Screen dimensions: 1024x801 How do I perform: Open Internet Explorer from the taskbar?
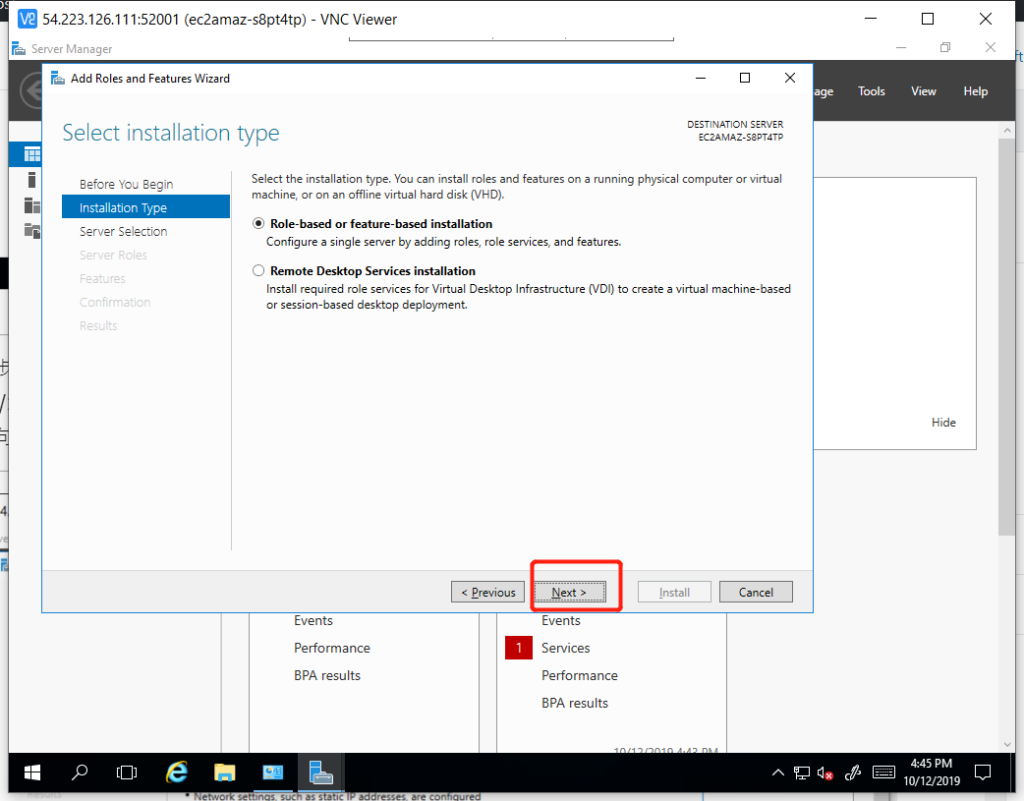point(177,772)
